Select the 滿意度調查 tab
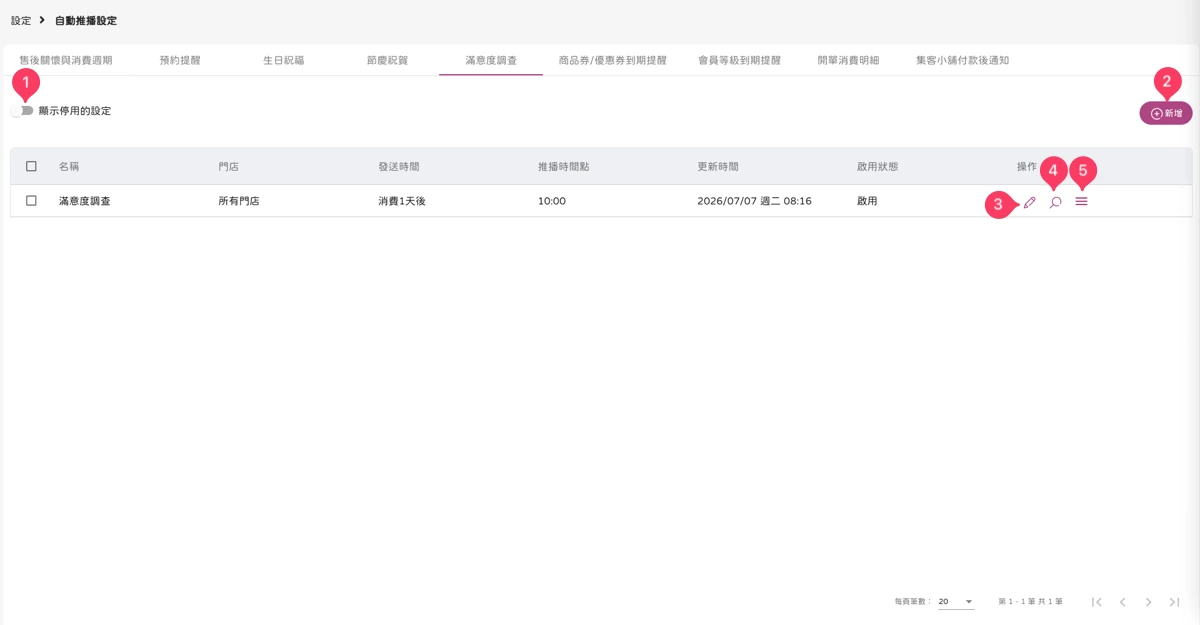The width and height of the screenshot is (1200, 625). pyautogui.click(x=491, y=60)
